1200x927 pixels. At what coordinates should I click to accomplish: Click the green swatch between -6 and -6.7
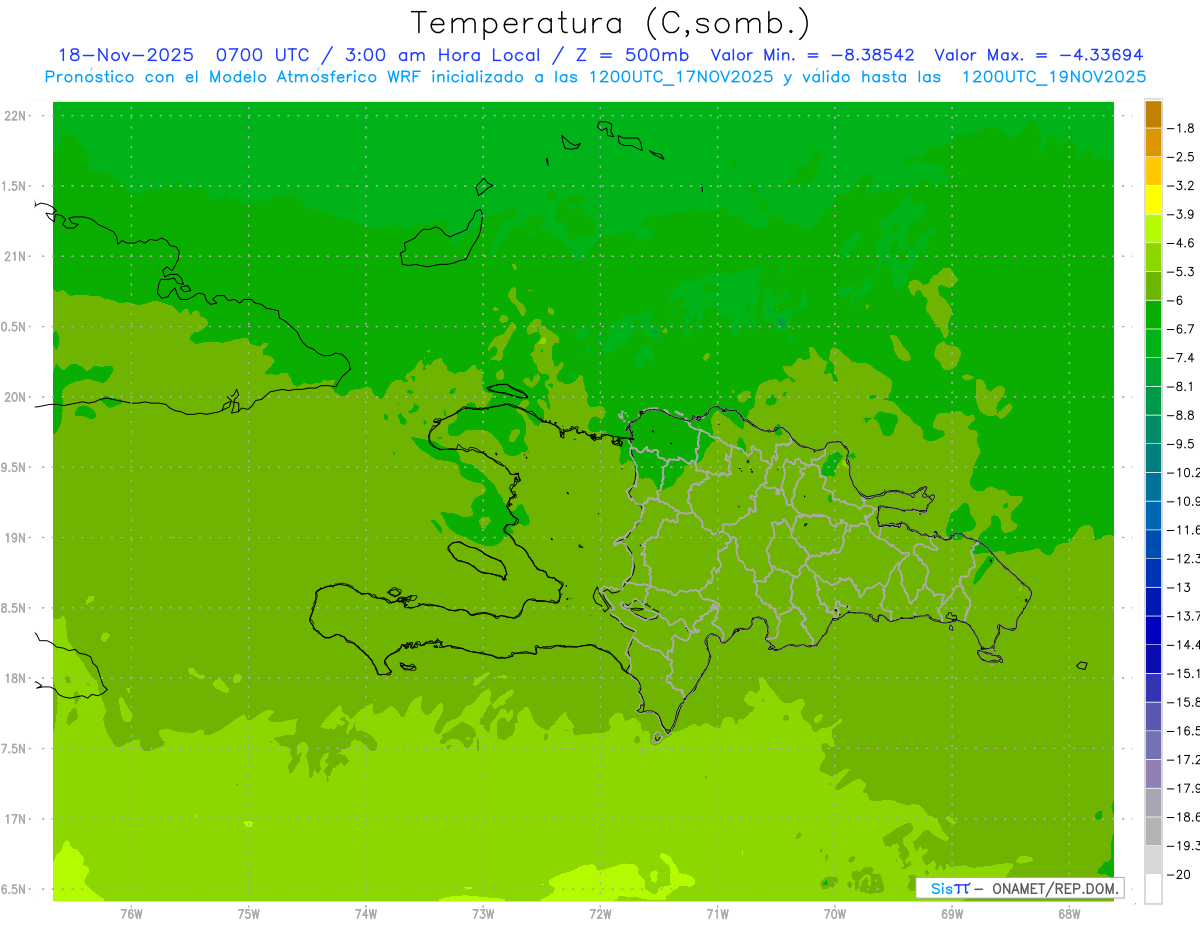coord(1153,315)
